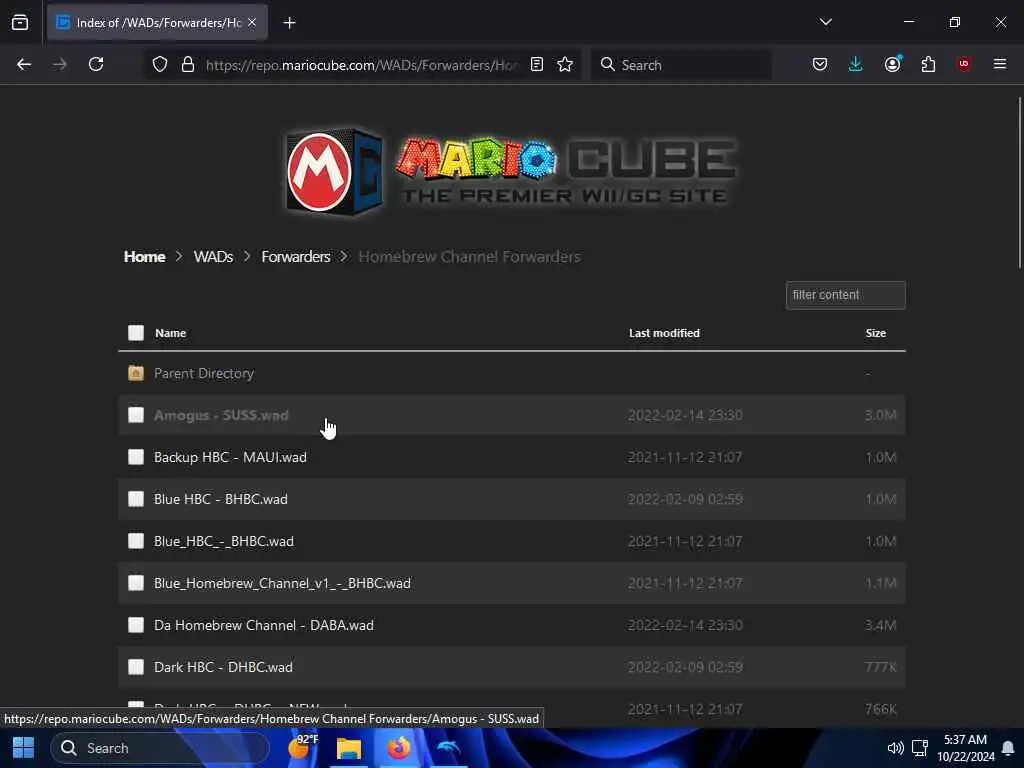1024x768 pixels.
Task: Go to Parent Directory link
Action: 204,374
